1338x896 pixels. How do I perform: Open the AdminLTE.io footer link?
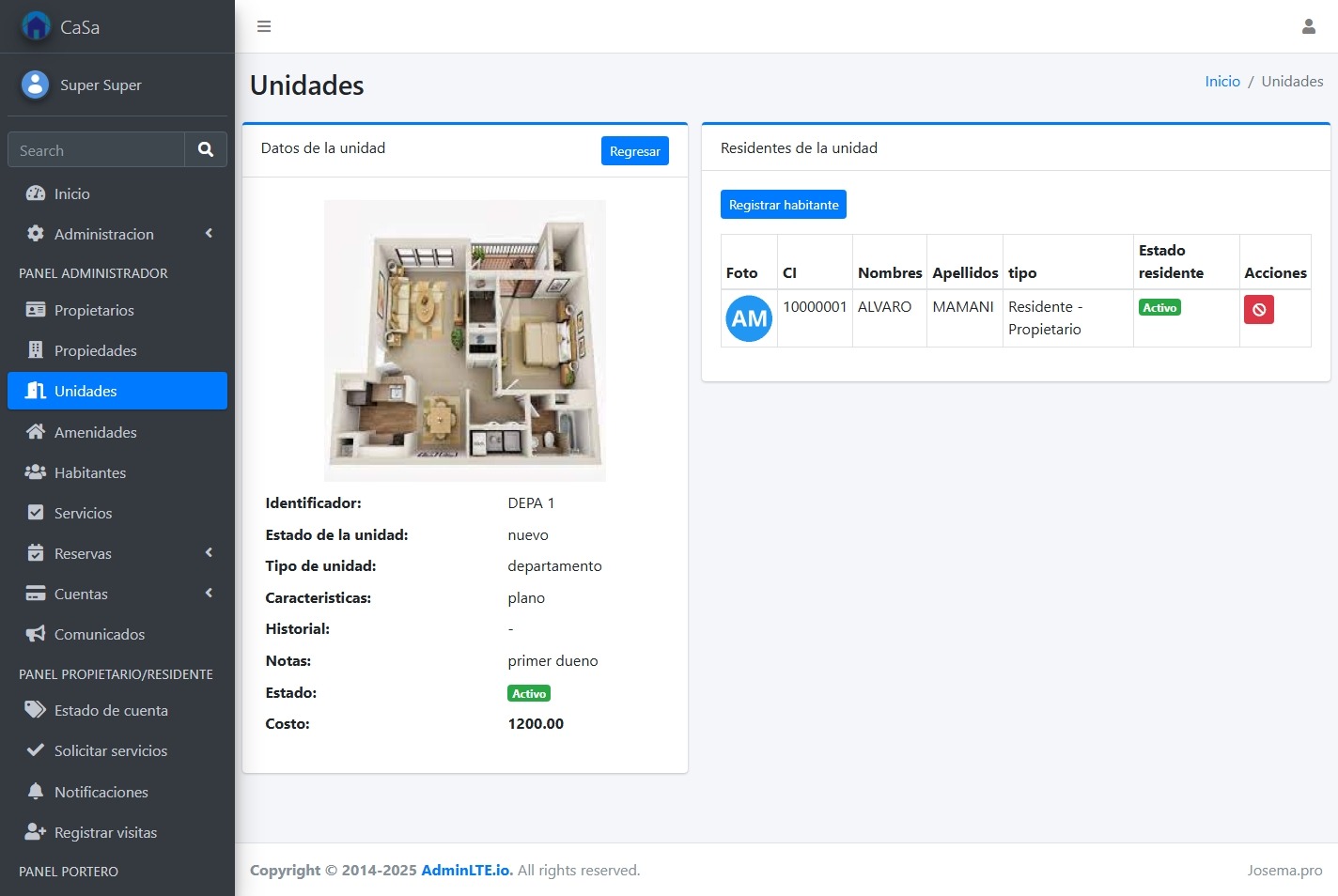[x=466, y=871]
